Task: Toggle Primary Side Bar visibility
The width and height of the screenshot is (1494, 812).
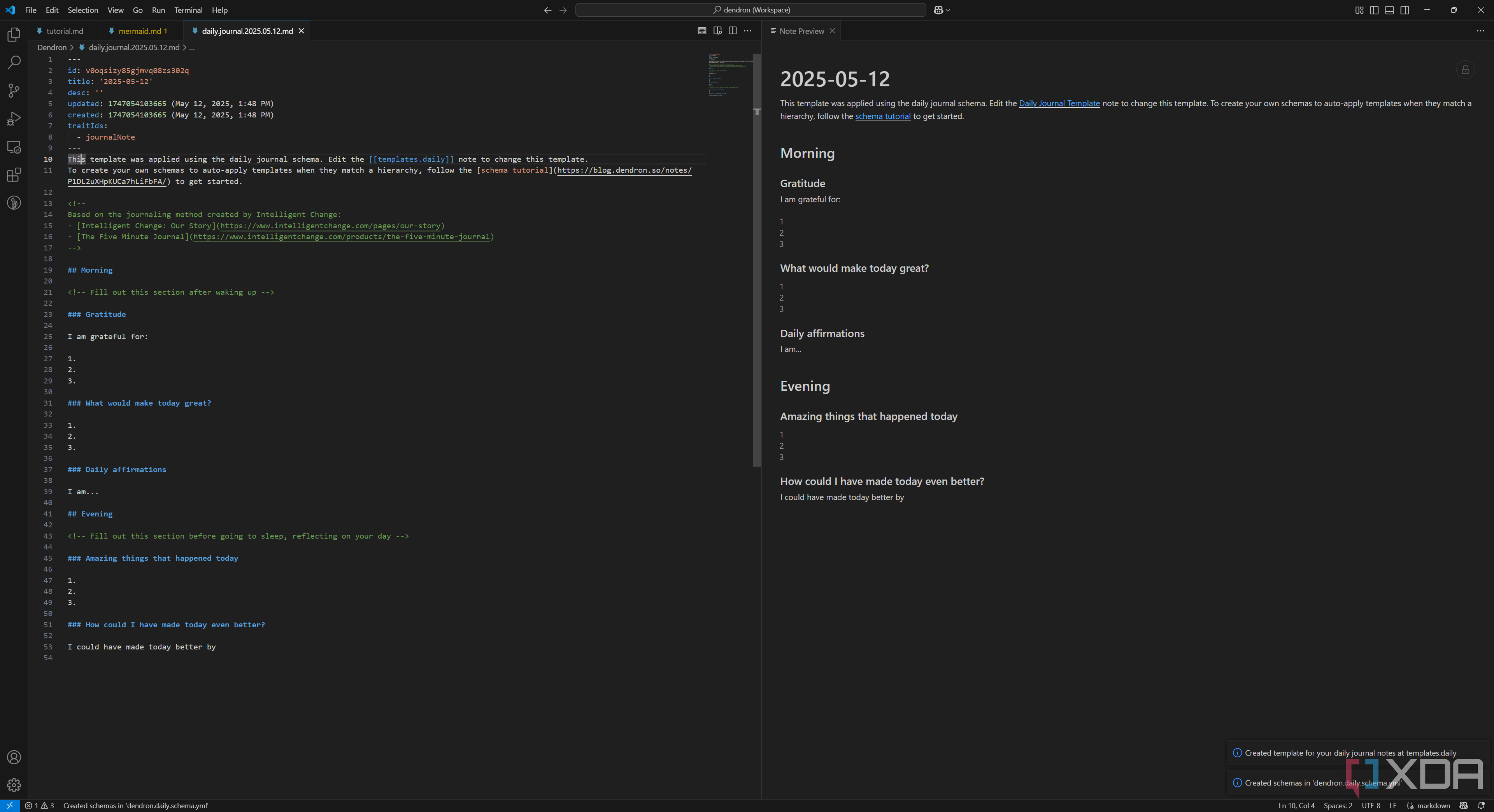Action: (x=1374, y=10)
